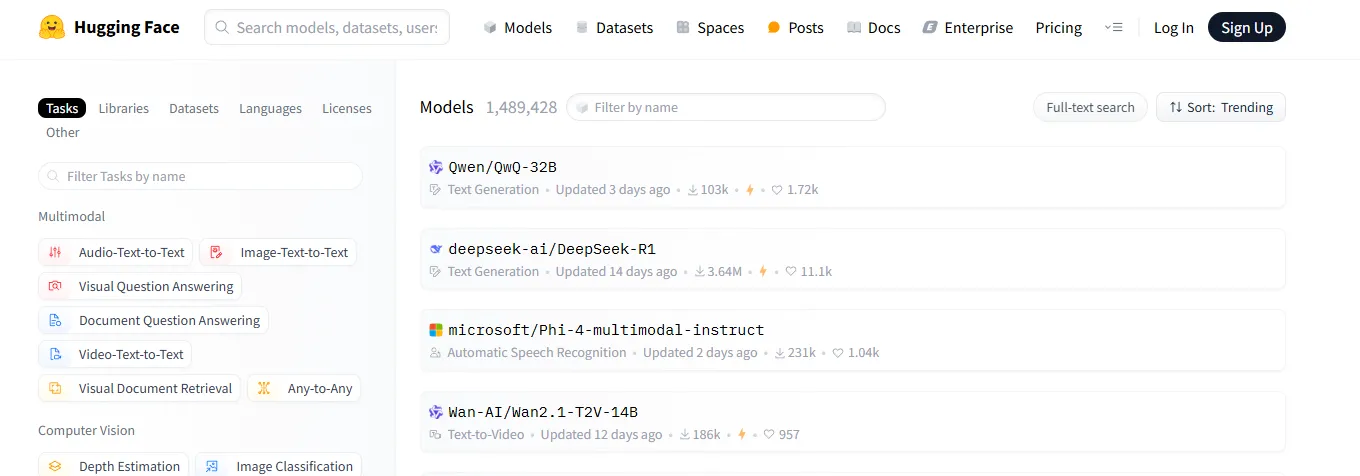
Task: Open the Qwen/QwQ-32B model
Action: tap(853, 177)
